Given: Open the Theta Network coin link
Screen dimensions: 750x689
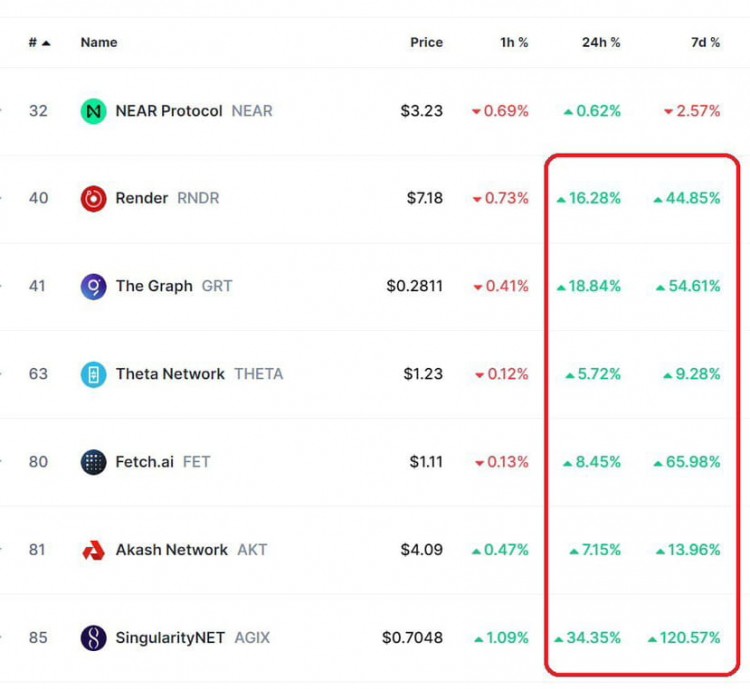Looking at the screenshot, I should tap(170, 374).
